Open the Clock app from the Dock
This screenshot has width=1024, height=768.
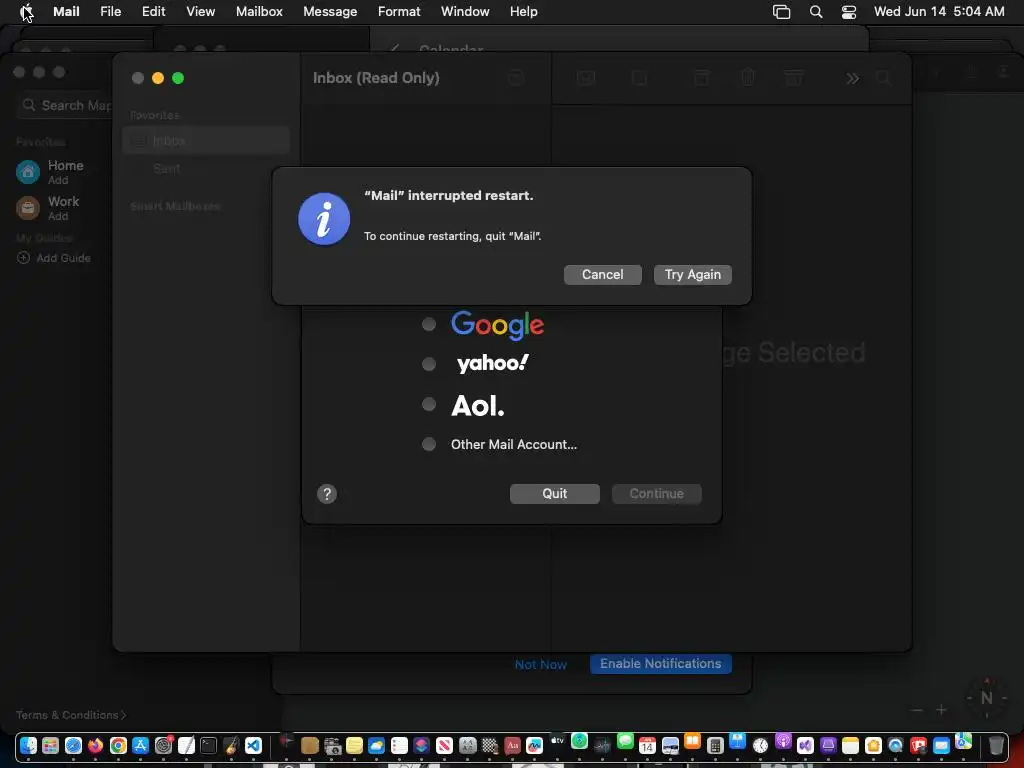click(760, 745)
